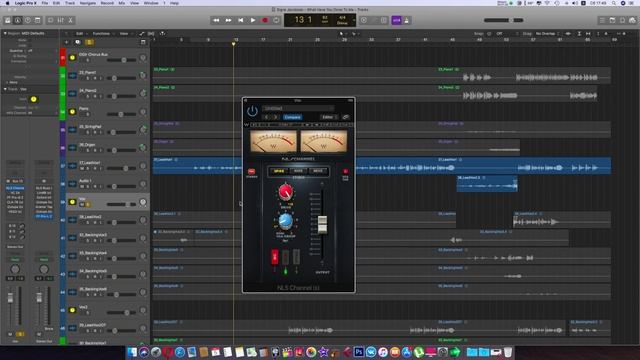Click the Output fader in NLS Channel

(322, 224)
